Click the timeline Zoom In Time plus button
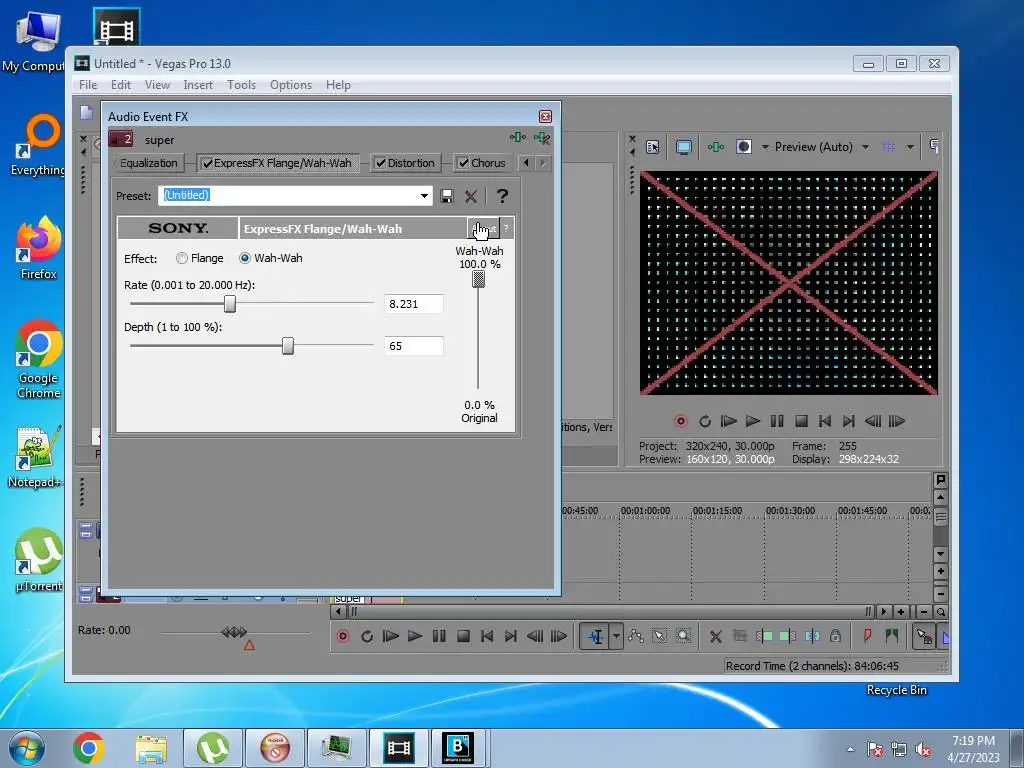This screenshot has height=768, width=1024. [x=901, y=612]
